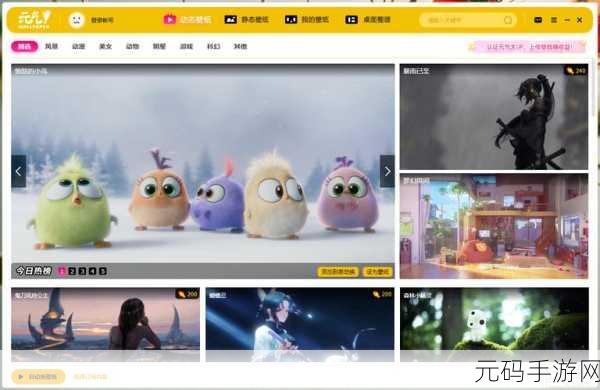The image size is (600, 390).
Task: Click the search magnifier icon
Action: pos(508,20)
